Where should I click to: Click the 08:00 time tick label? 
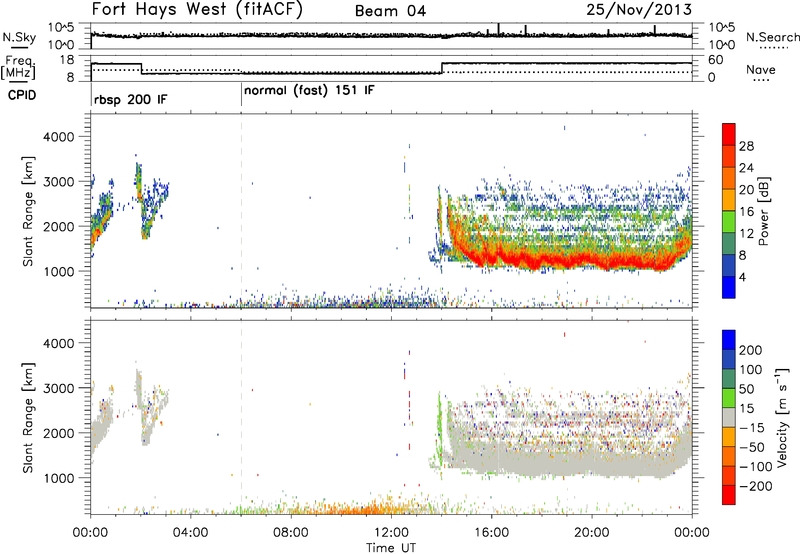[291, 533]
